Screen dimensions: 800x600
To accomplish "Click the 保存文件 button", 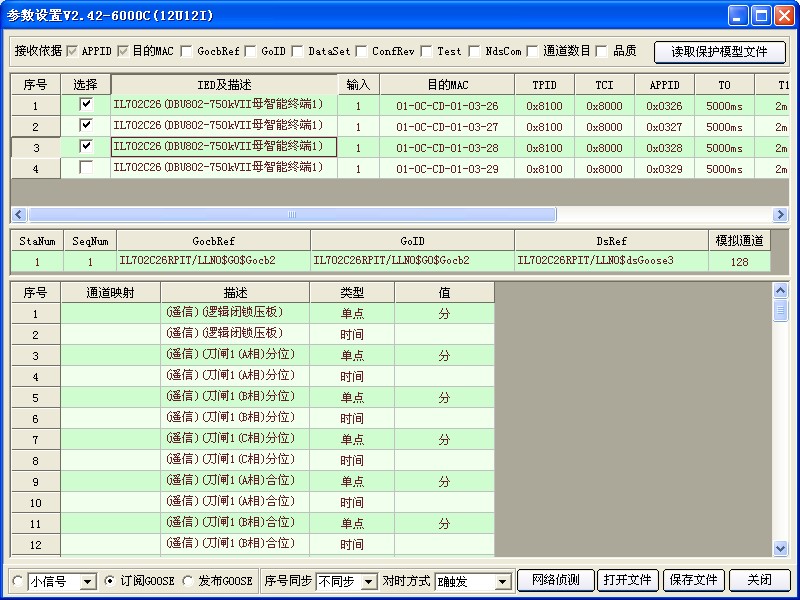I will pyautogui.click(x=693, y=580).
